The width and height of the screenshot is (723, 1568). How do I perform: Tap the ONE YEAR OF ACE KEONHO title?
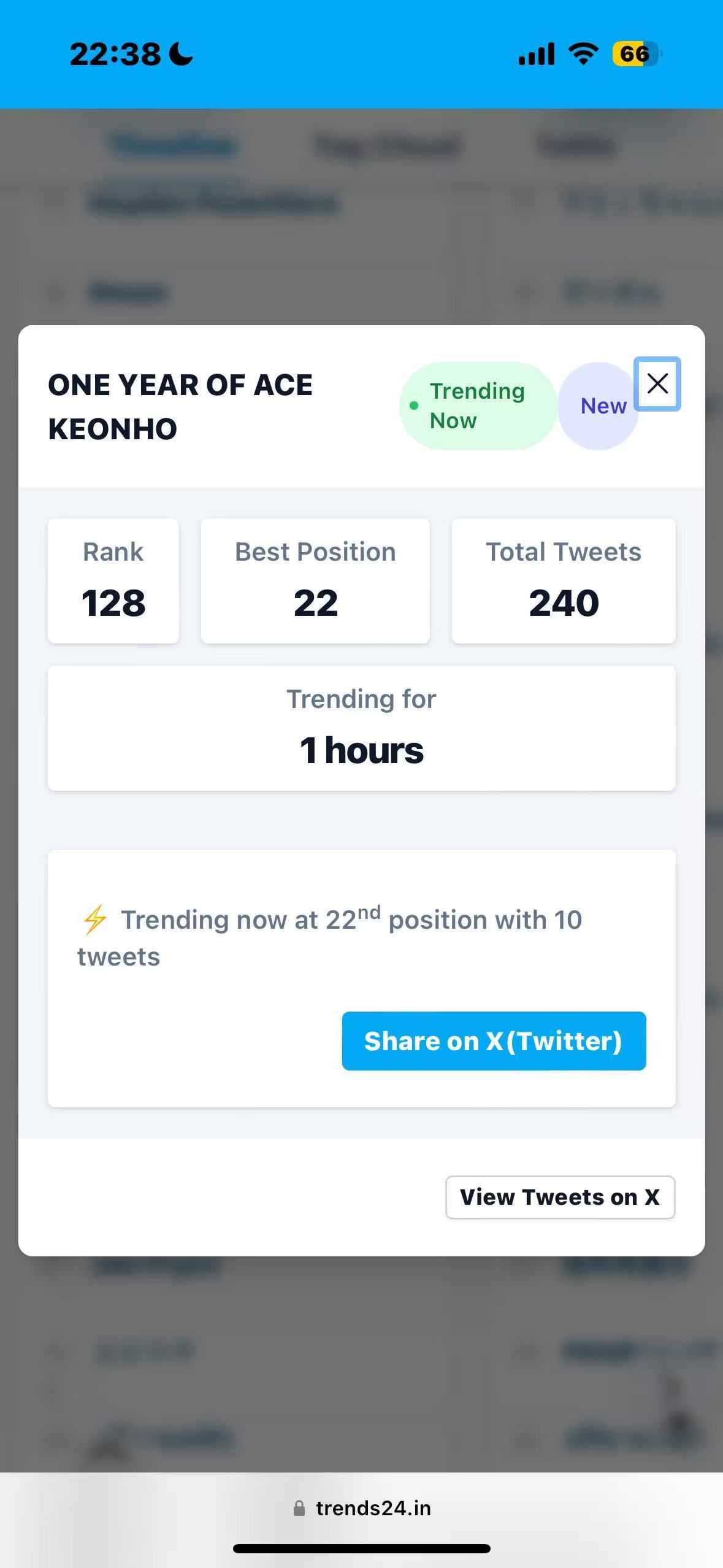[180, 406]
